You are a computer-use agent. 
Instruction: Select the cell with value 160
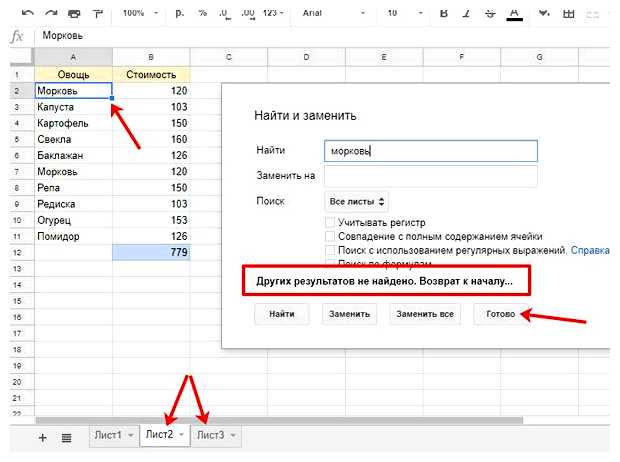[x=151, y=139]
